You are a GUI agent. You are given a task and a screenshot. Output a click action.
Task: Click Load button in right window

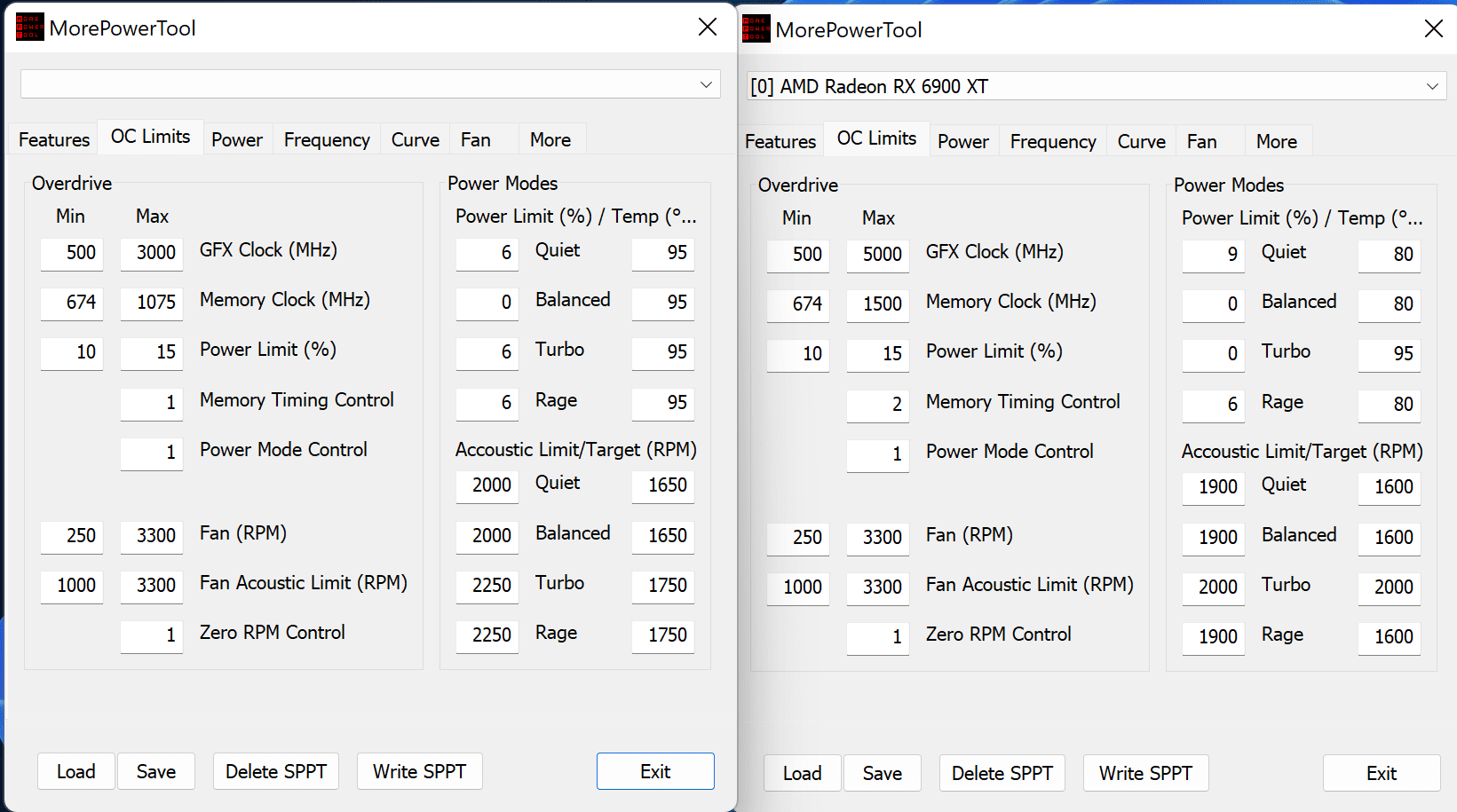pos(803,773)
